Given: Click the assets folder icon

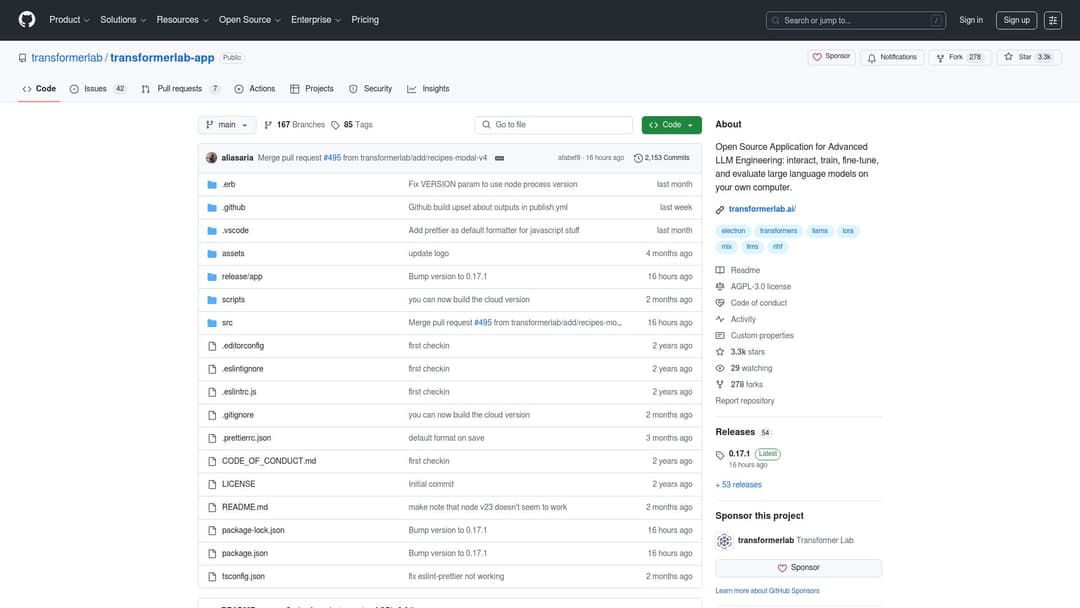Looking at the screenshot, I should [212, 253].
